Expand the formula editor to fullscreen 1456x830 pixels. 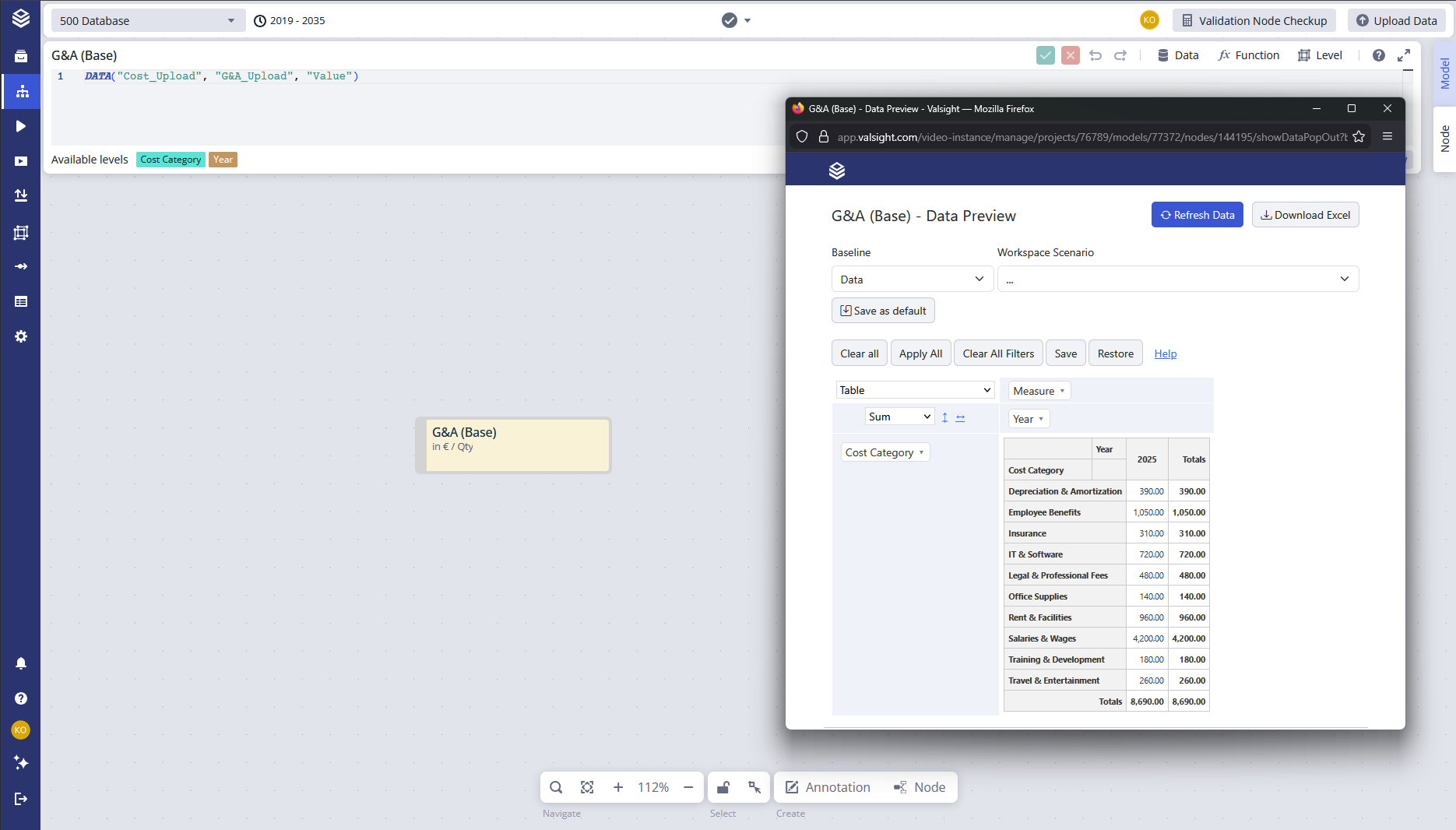point(1404,55)
